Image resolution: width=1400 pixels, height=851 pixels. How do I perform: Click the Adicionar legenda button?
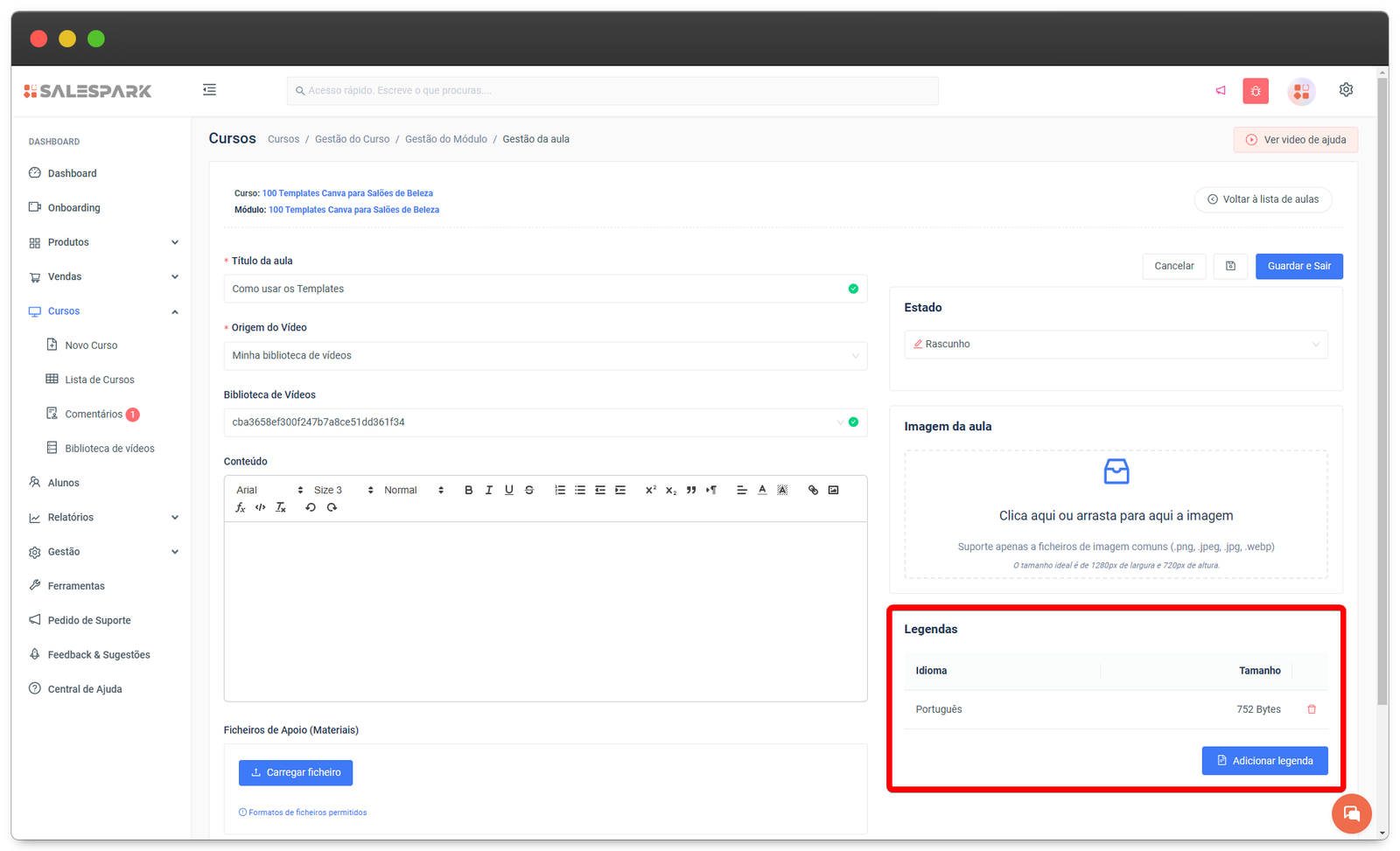1264,761
